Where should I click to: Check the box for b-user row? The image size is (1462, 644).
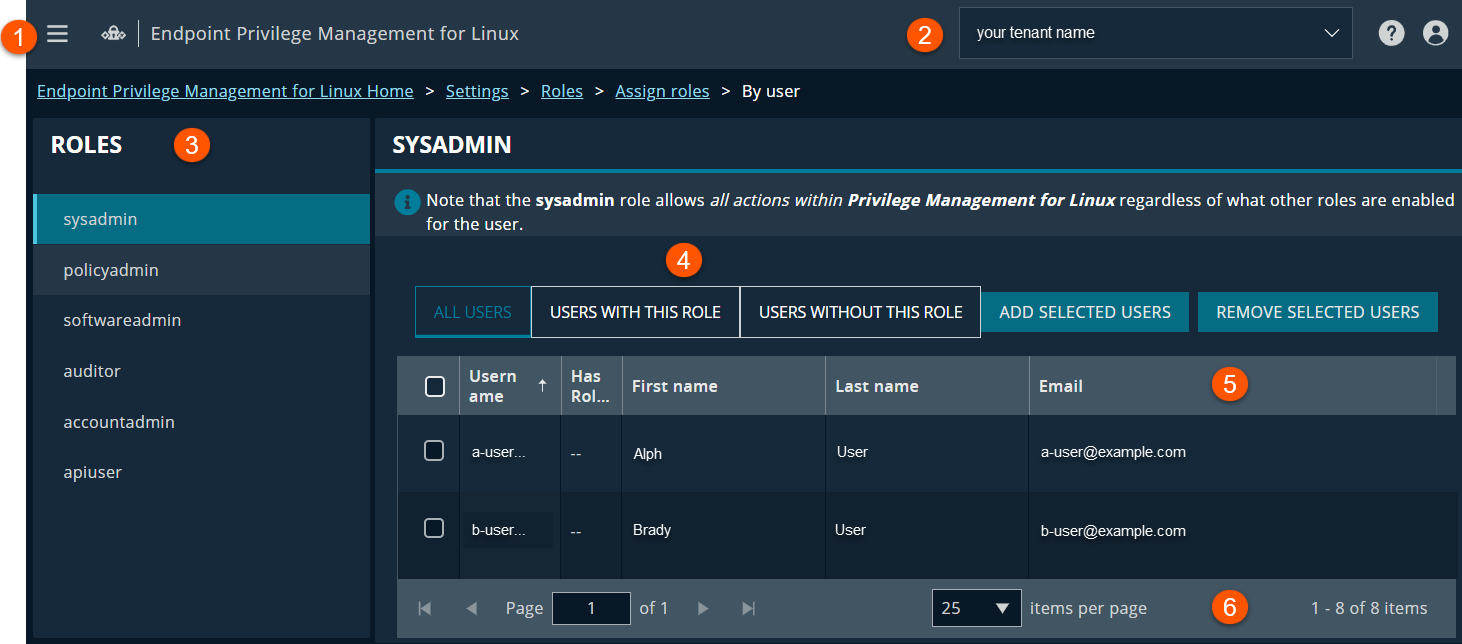(434, 528)
